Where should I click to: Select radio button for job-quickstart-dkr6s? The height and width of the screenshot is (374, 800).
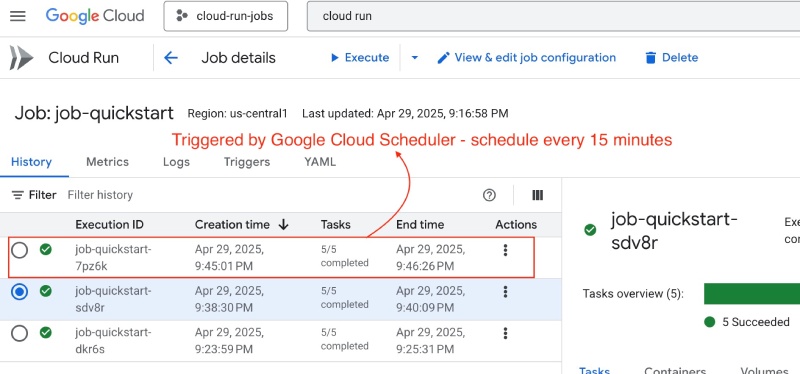[x=19, y=333]
